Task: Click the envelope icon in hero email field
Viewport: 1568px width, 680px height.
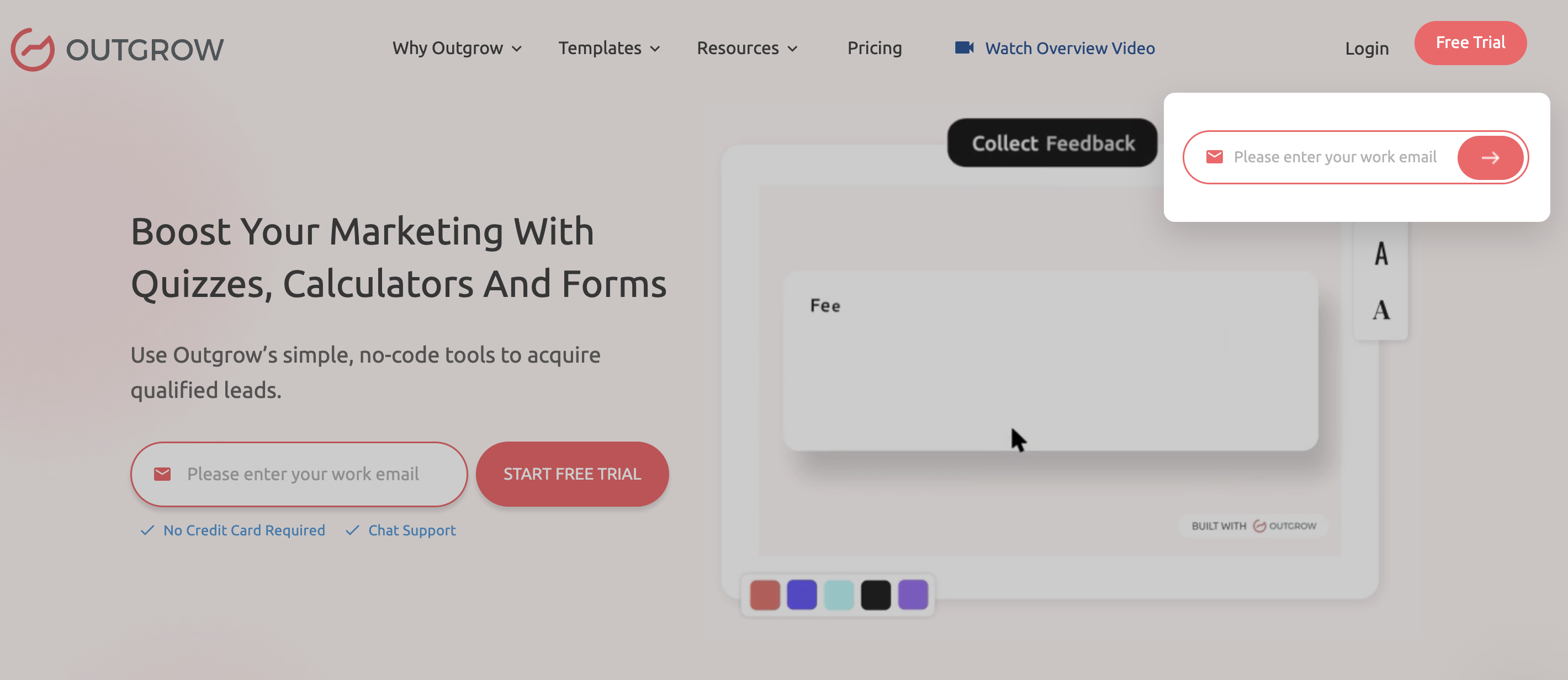Action: (x=162, y=474)
